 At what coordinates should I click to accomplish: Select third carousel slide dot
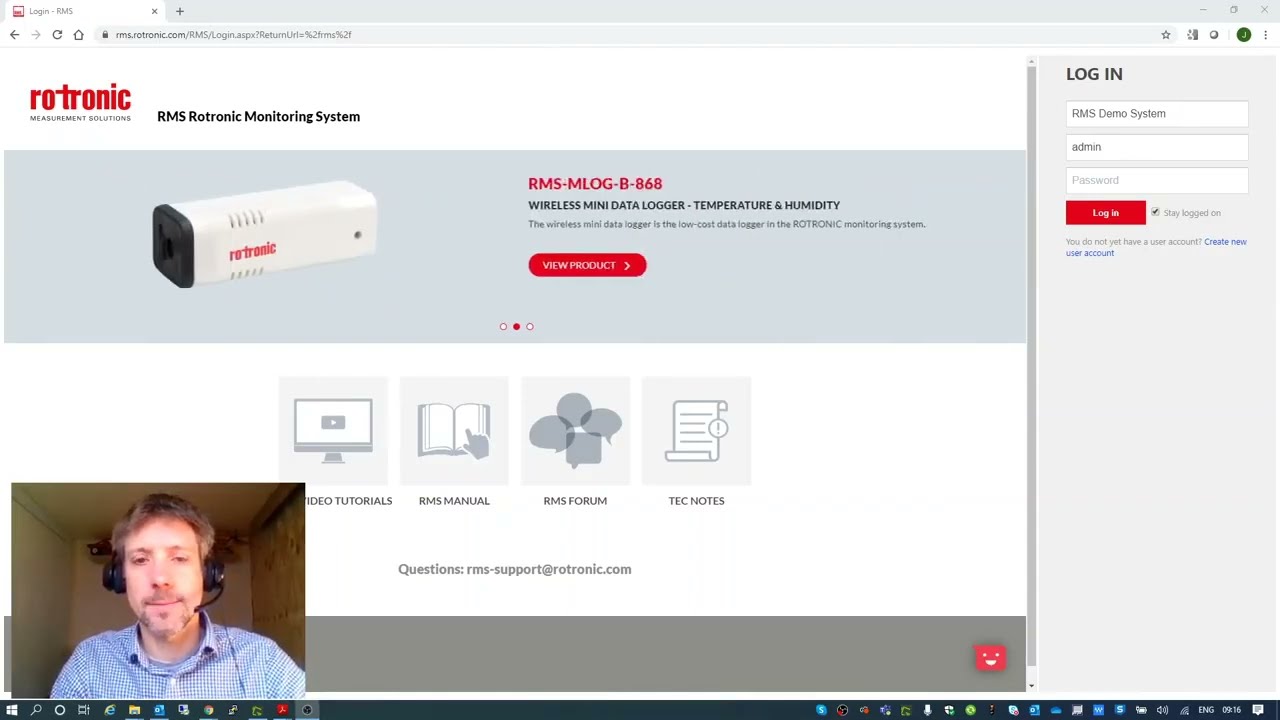[x=530, y=326]
